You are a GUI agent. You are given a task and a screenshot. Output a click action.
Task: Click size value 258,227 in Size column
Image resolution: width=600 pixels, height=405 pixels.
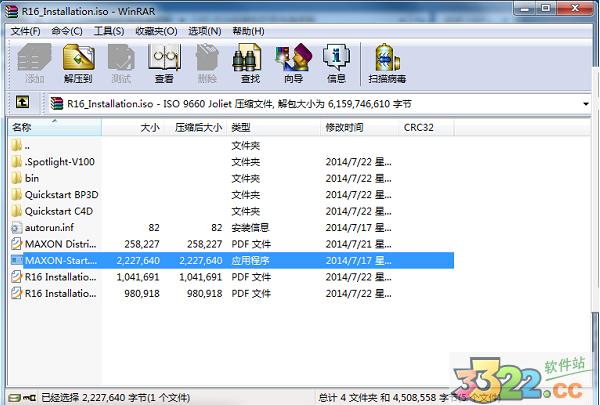click(142, 244)
